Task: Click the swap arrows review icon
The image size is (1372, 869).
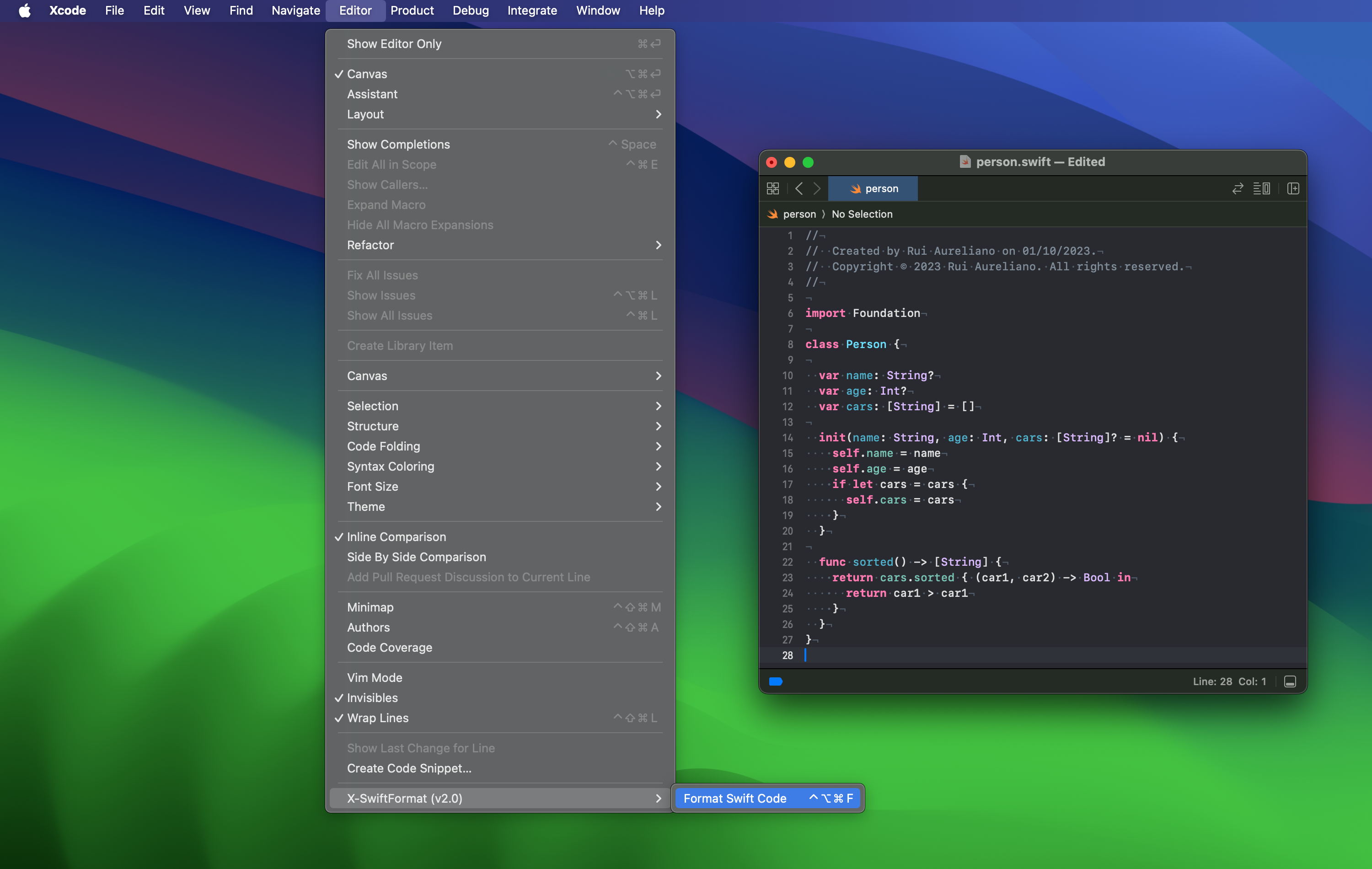Action: point(1238,188)
